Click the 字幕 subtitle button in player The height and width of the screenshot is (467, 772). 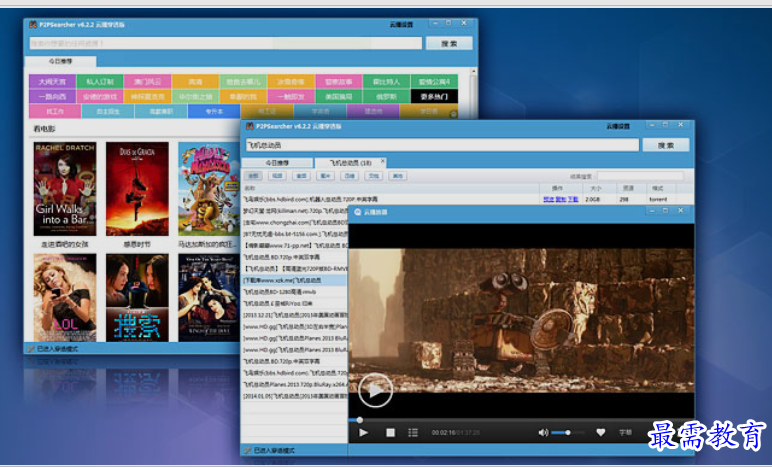coord(626,432)
